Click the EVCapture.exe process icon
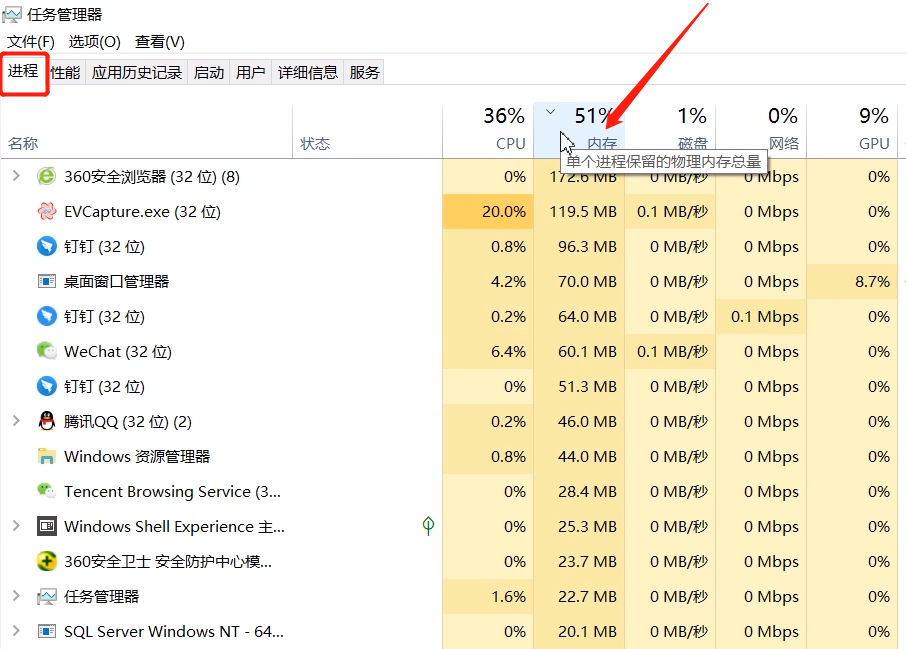906x649 pixels. coord(47,211)
